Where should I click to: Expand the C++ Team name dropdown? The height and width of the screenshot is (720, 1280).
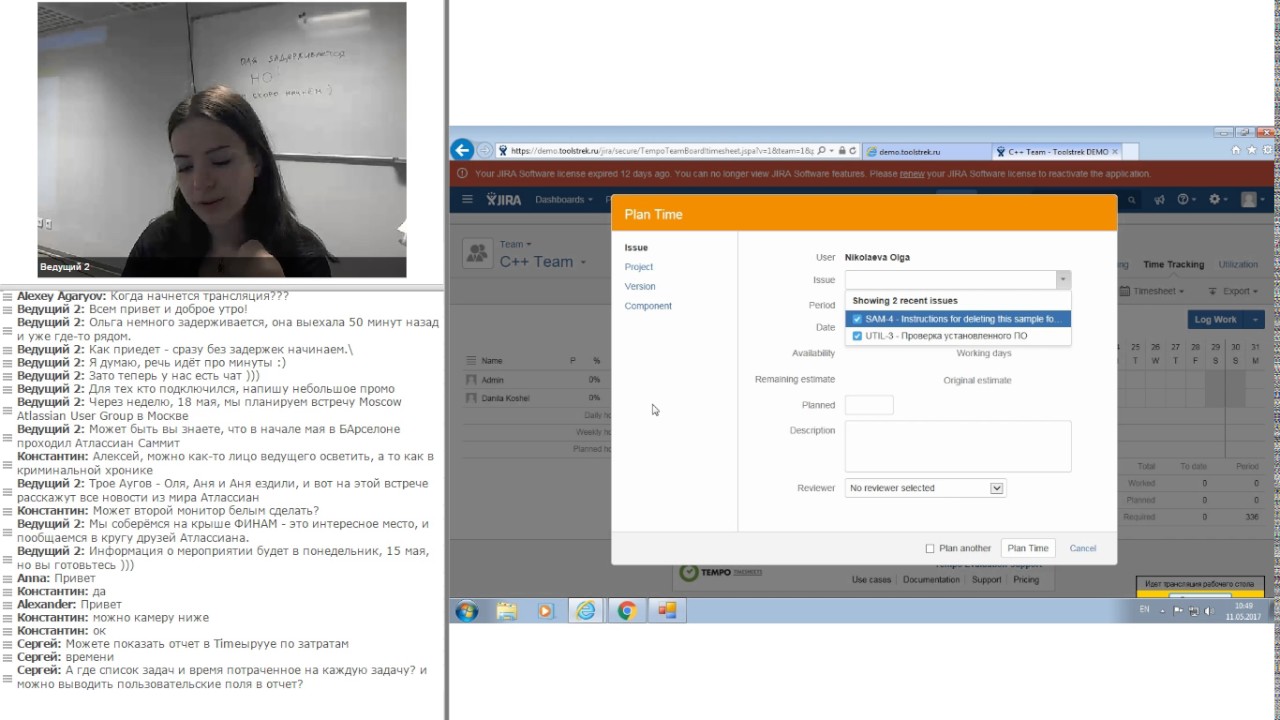pyautogui.click(x=582, y=262)
